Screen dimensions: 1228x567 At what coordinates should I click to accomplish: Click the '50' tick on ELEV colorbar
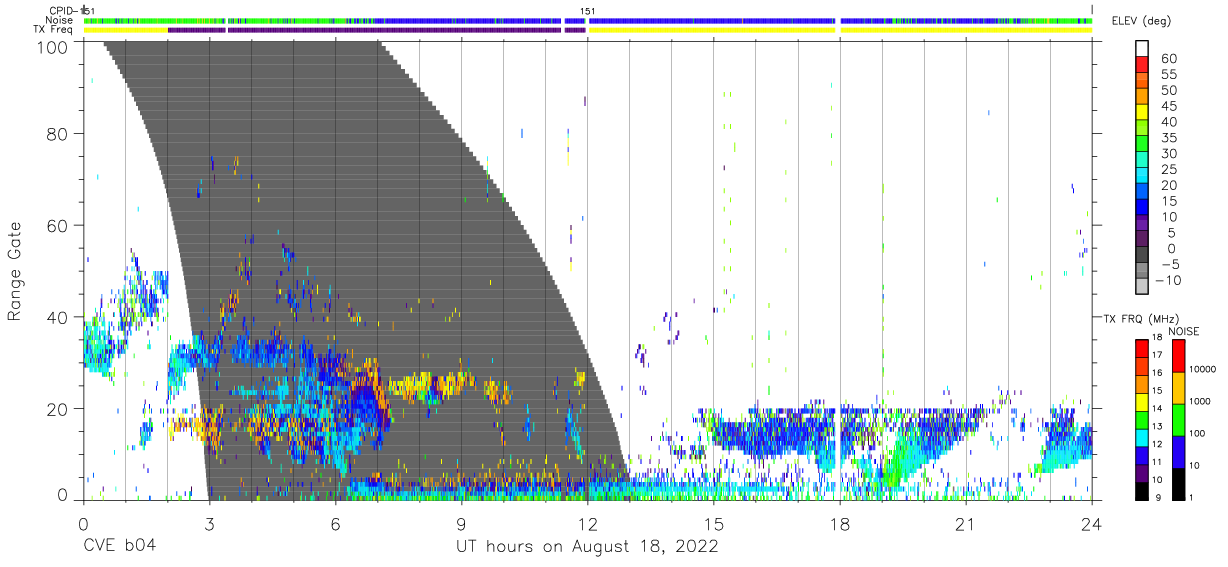pos(1168,90)
